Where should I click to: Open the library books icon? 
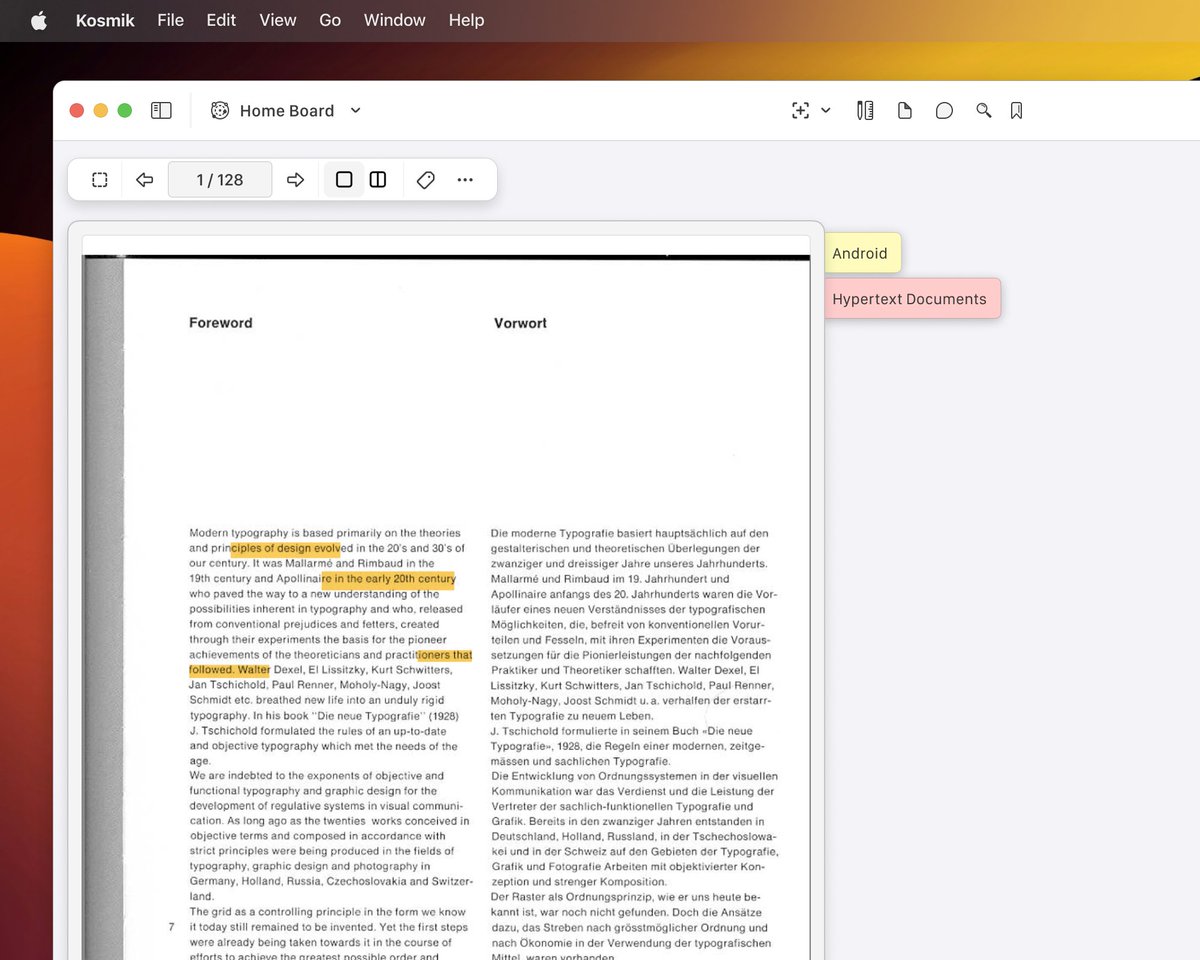[865, 111]
